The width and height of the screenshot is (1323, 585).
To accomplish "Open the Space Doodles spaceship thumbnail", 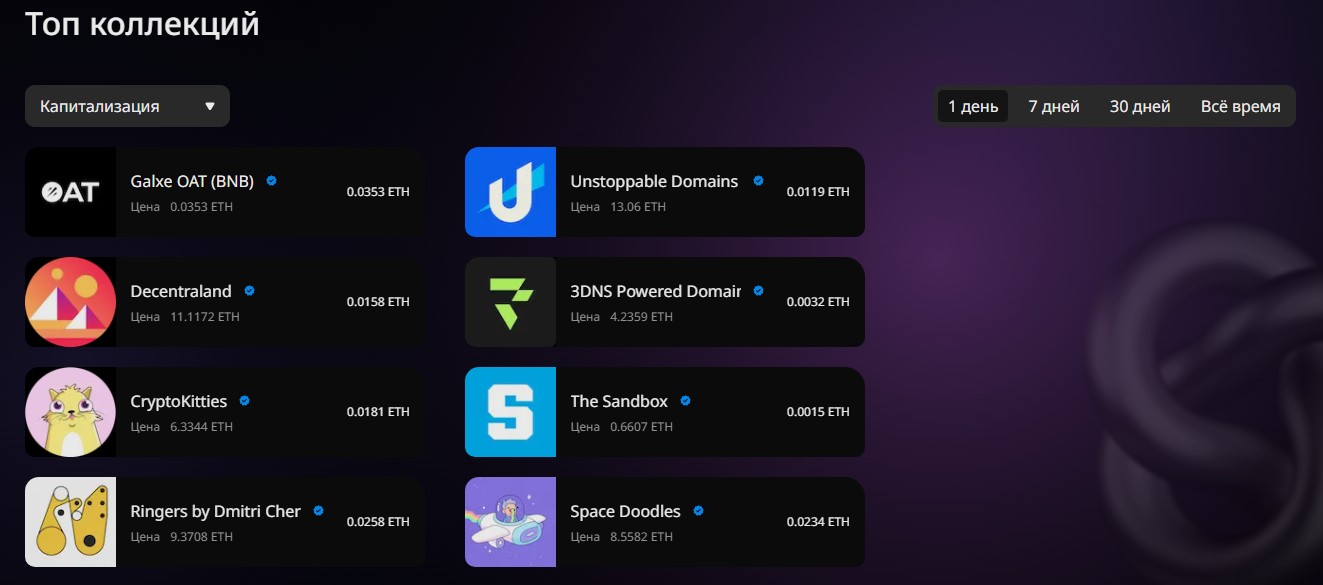I will (510, 522).
